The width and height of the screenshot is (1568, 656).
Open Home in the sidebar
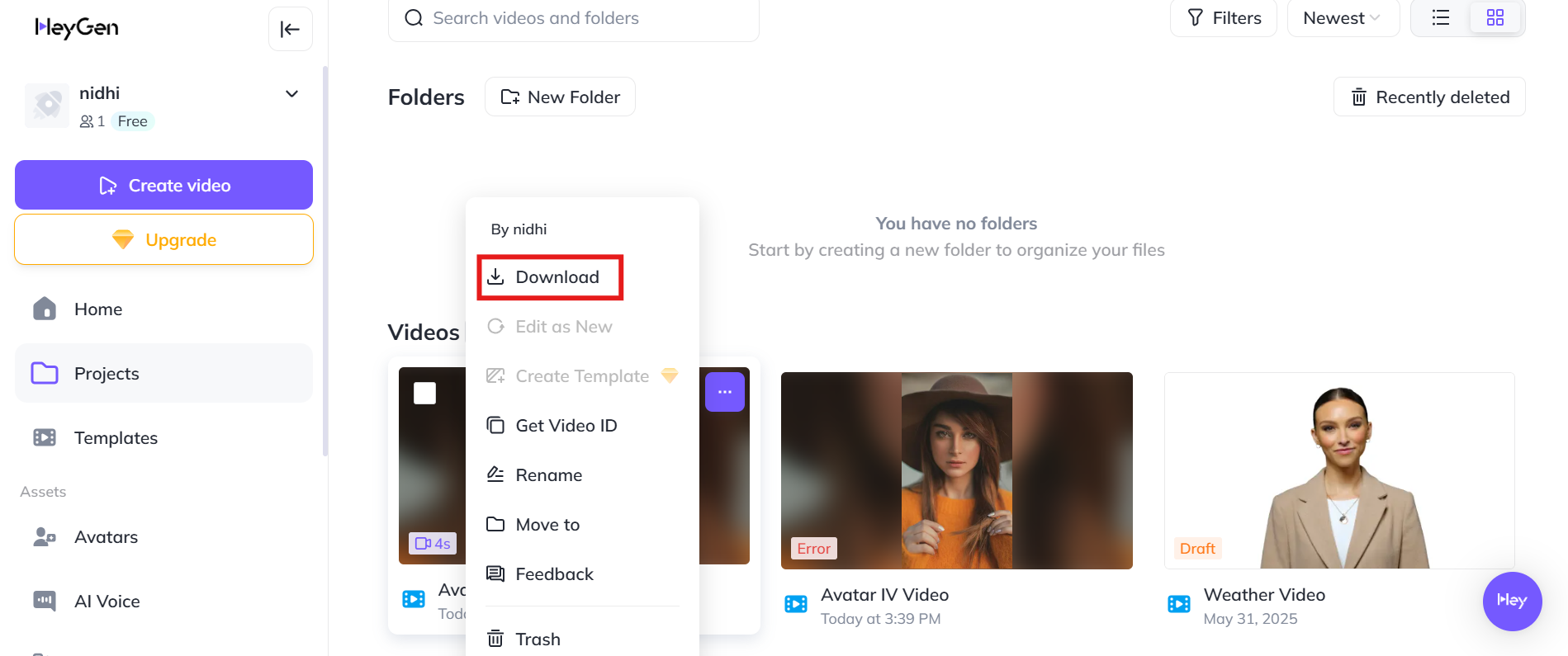(163, 309)
